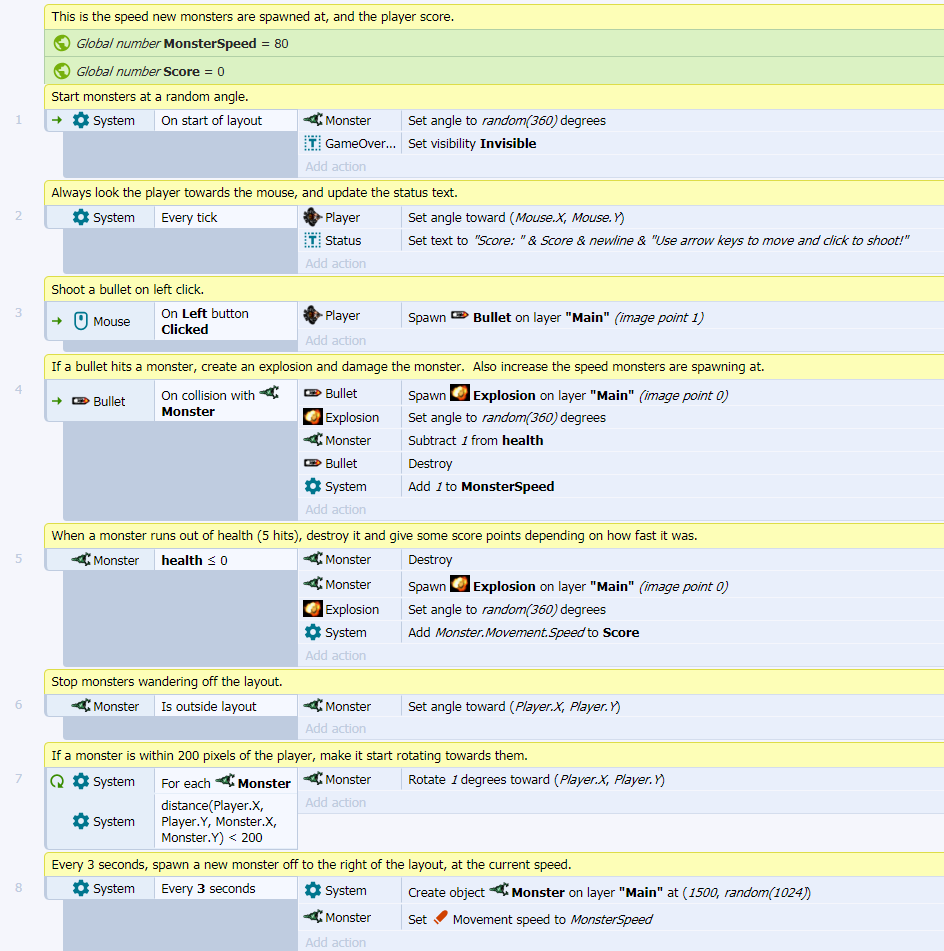
Task: Click Add action under Rotate 1 degrees action
Action: [335, 802]
